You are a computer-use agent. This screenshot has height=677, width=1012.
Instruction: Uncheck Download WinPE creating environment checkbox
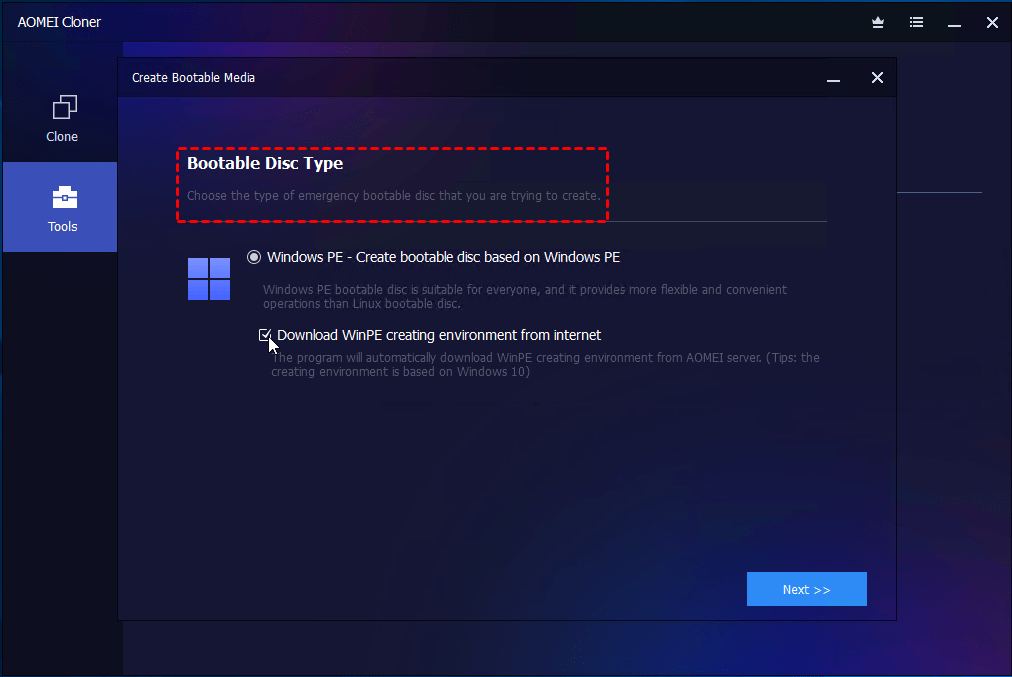265,335
